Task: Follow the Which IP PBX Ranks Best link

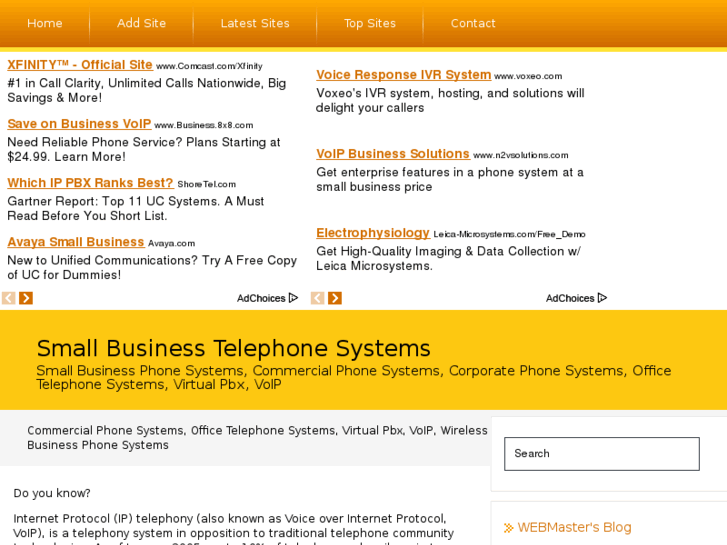Action: coord(90,183)
